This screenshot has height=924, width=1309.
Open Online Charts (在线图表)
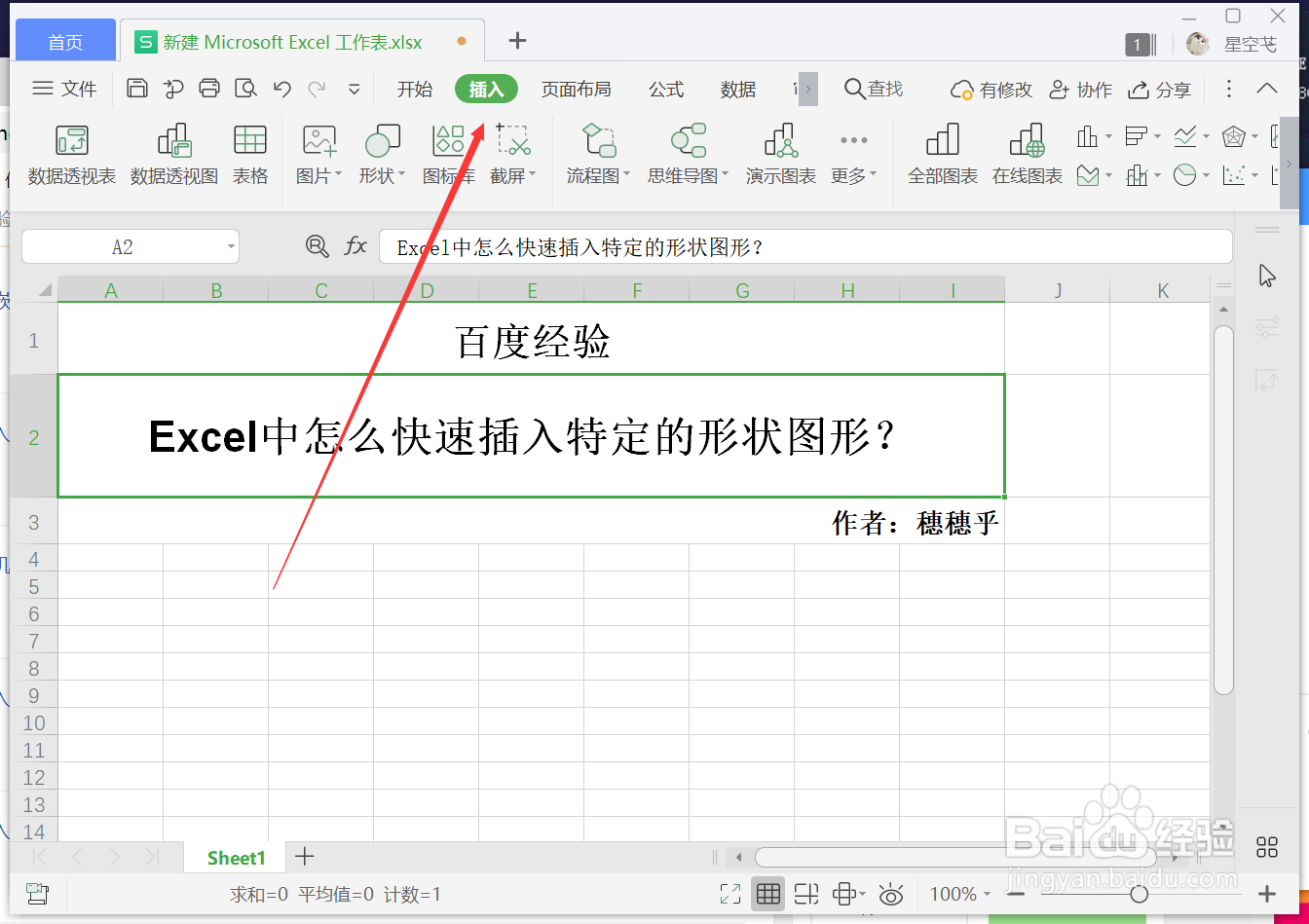pyautogui.click(x=1028, y=154)
